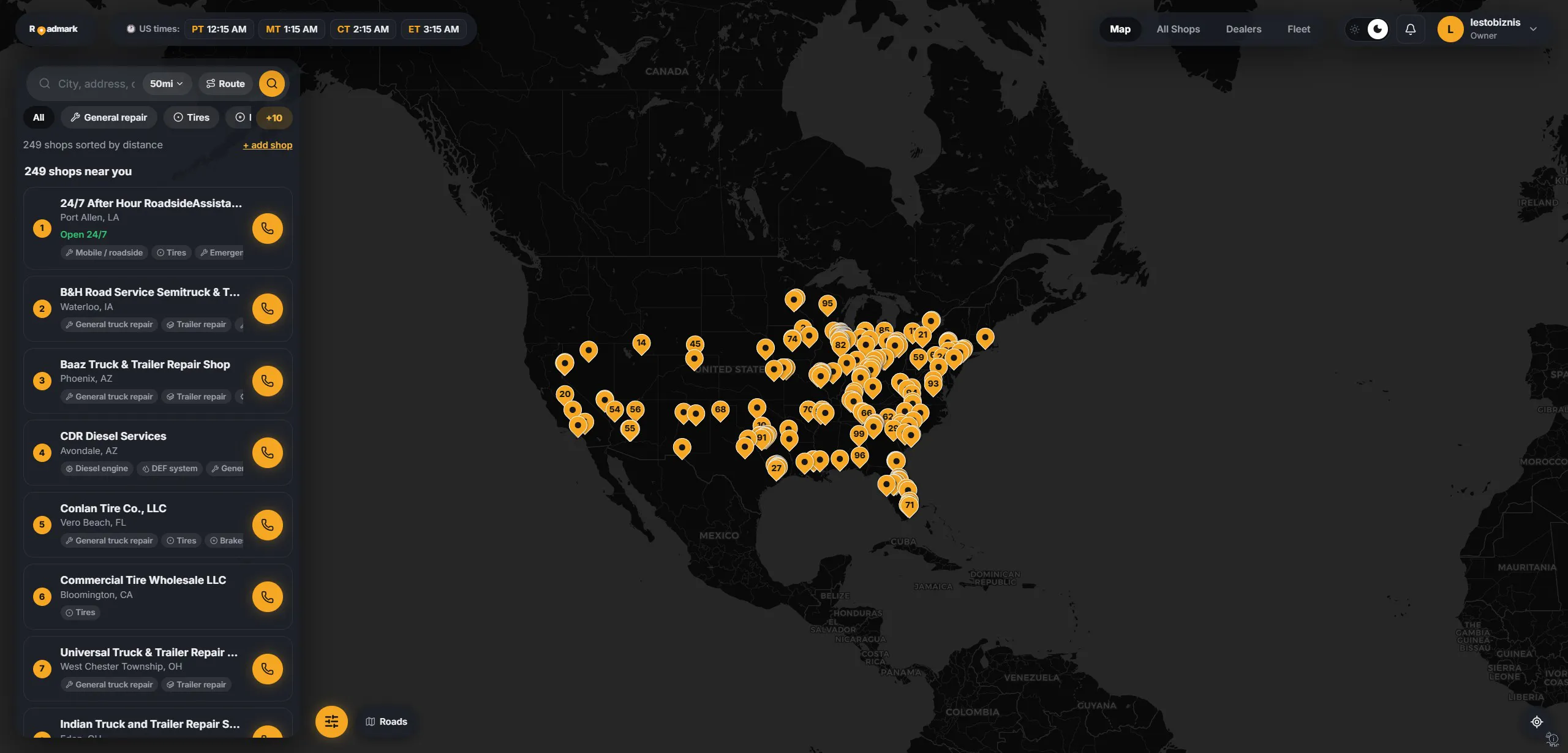This screenshot has height=753, width=1568.
Task: Click the orange search button
Action: coord(272,83)
